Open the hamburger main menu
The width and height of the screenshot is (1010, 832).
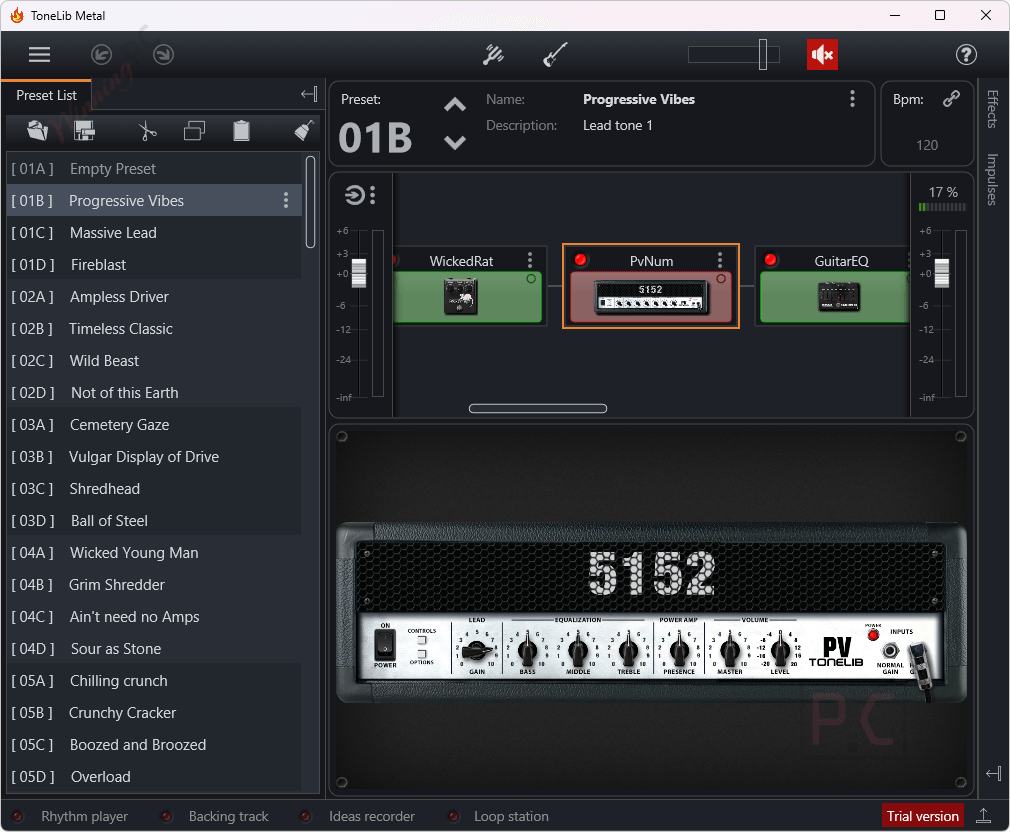(x=39, y=55)
